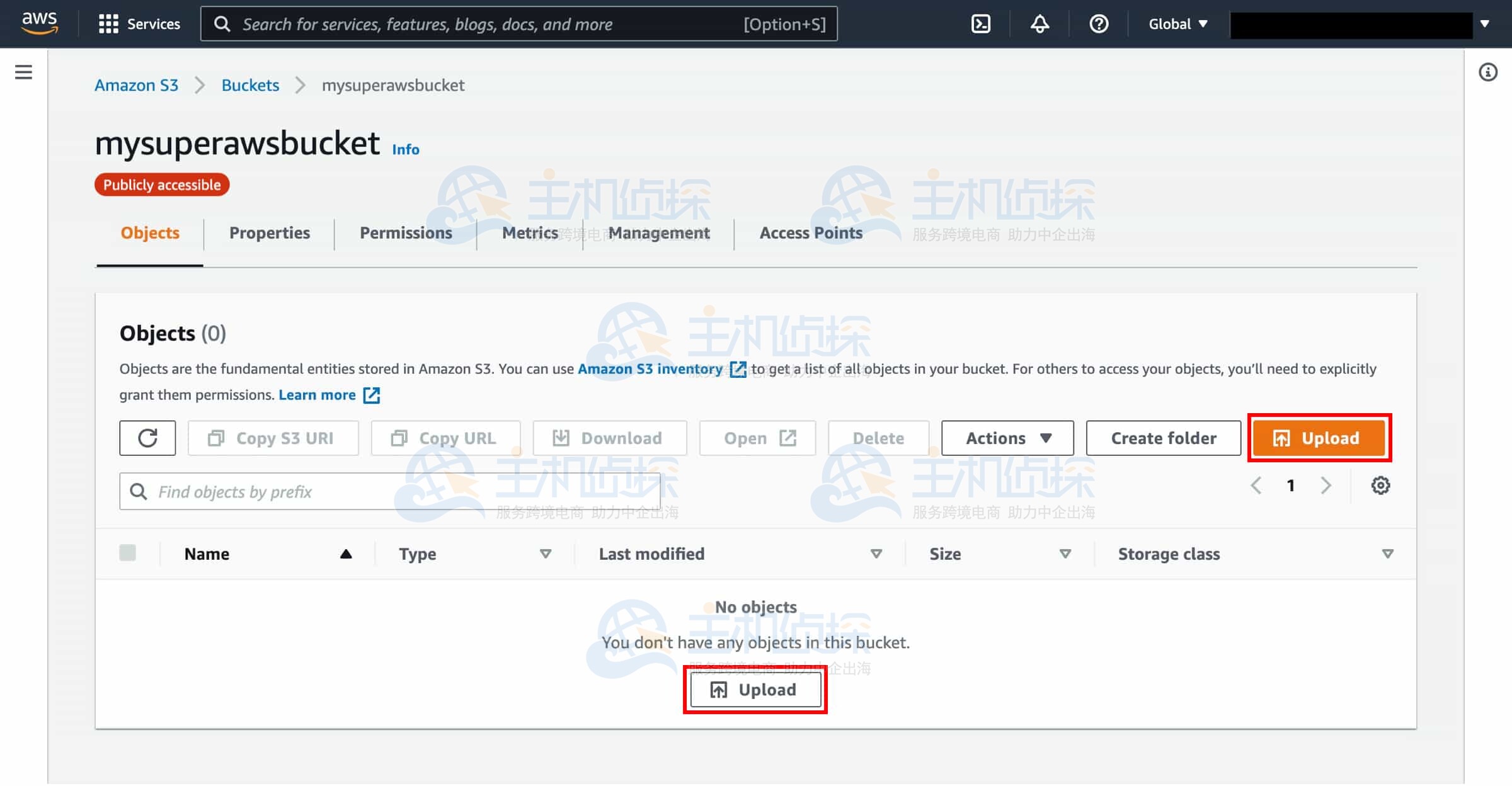
Task: Click the orange Upload button
Action: point(1319,438)
